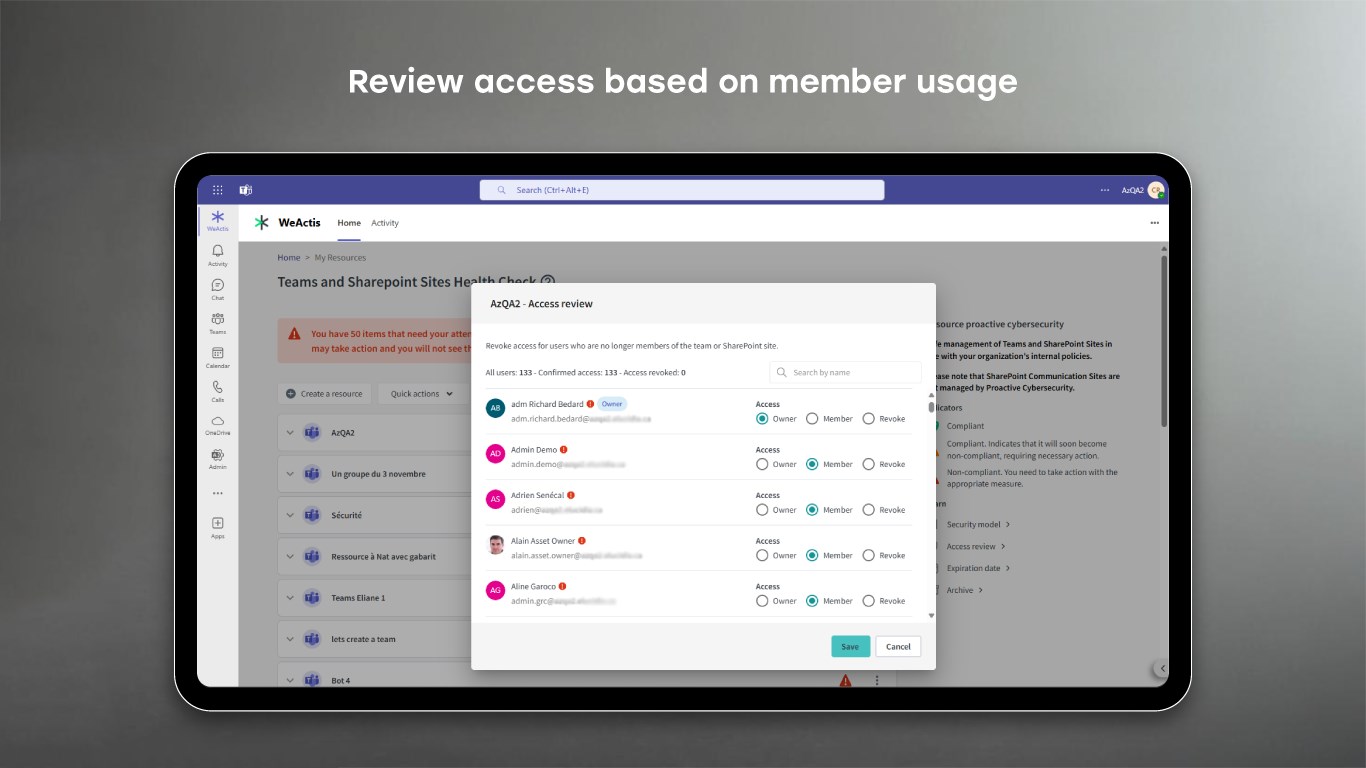Viewport: 1366px width, 768px height.
Task: Expand the lets create a team row
Action: coord(290,639)
